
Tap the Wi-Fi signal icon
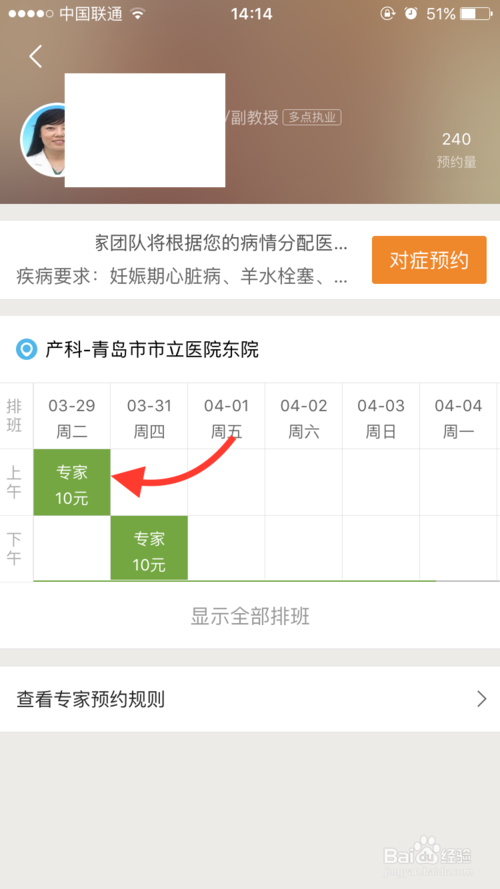tap(138, 14)
